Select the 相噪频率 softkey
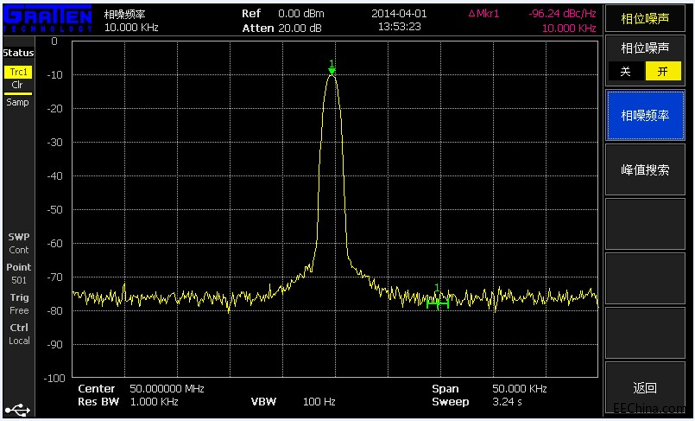 click(x=645, y=116)
